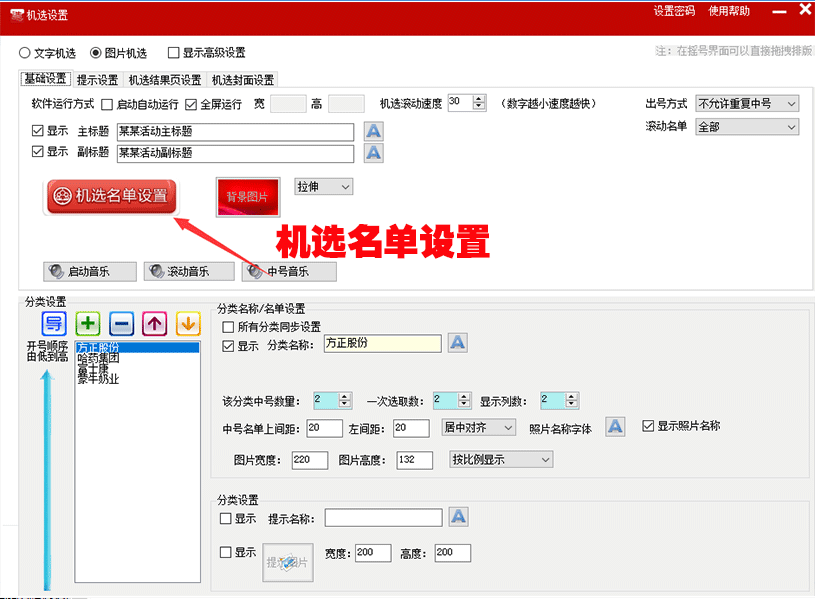Switch to the 提示设置 tab
Viewport: 815px width, 599px height.
click(x=97, y=80)
